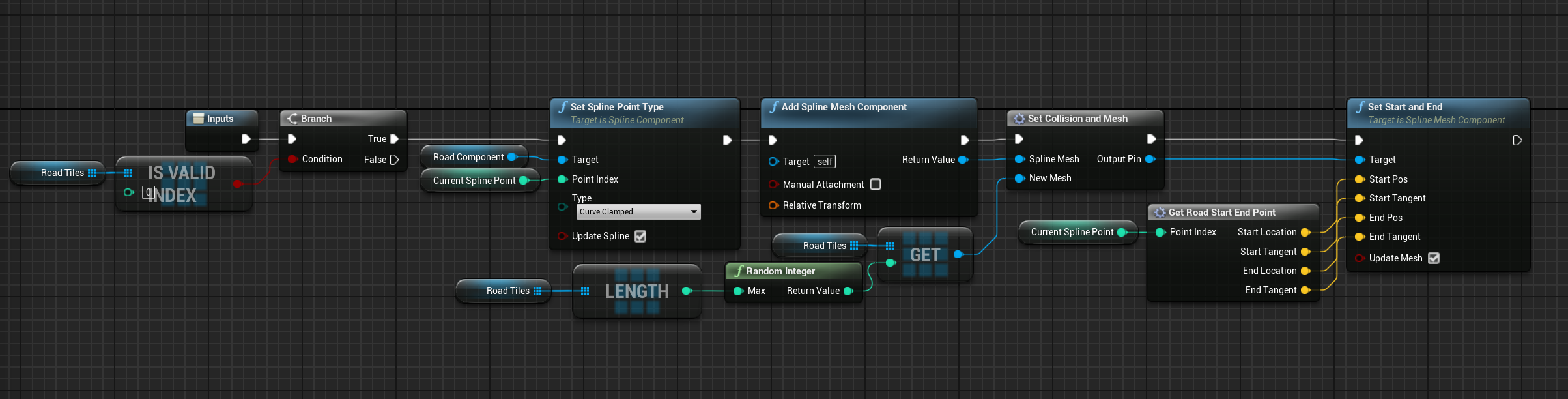Select the Road Tiles variable connected to GET
This screenshot has height=399, width=1568.
tap(820, 246)
